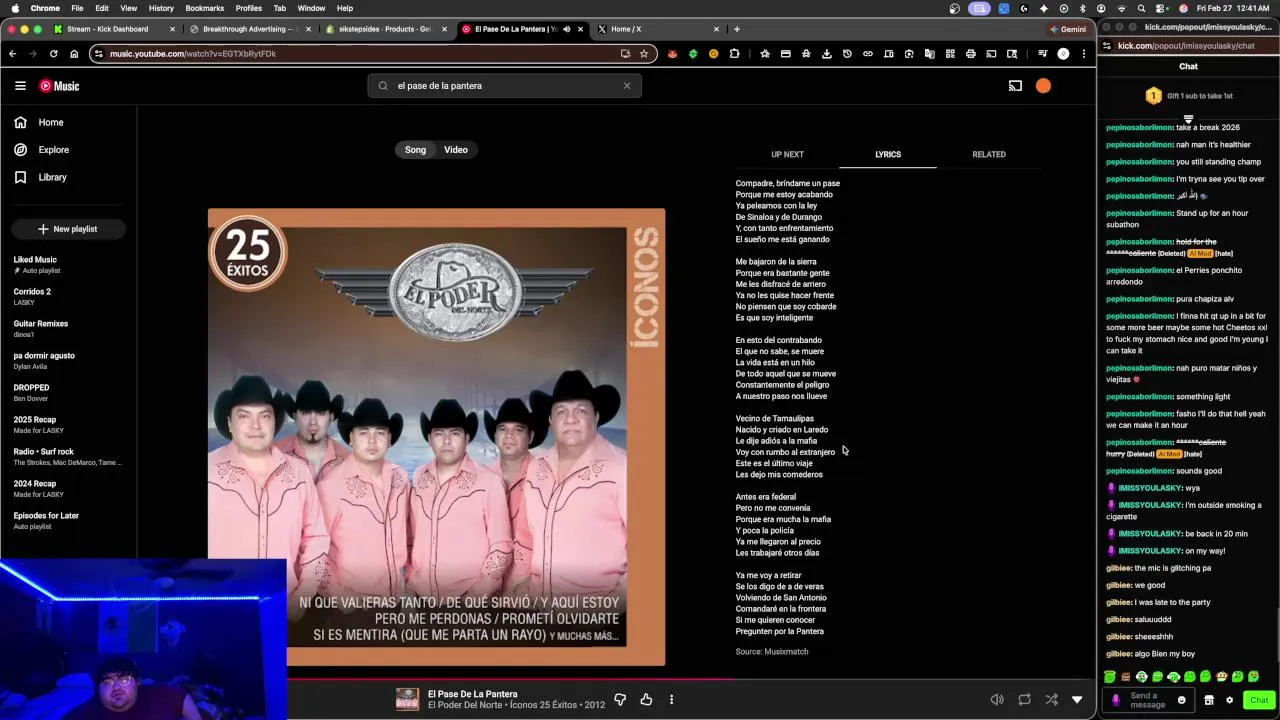Click the small album thumbnail in player bar
Screen dimensions: 1280x720
coord(407,700)
